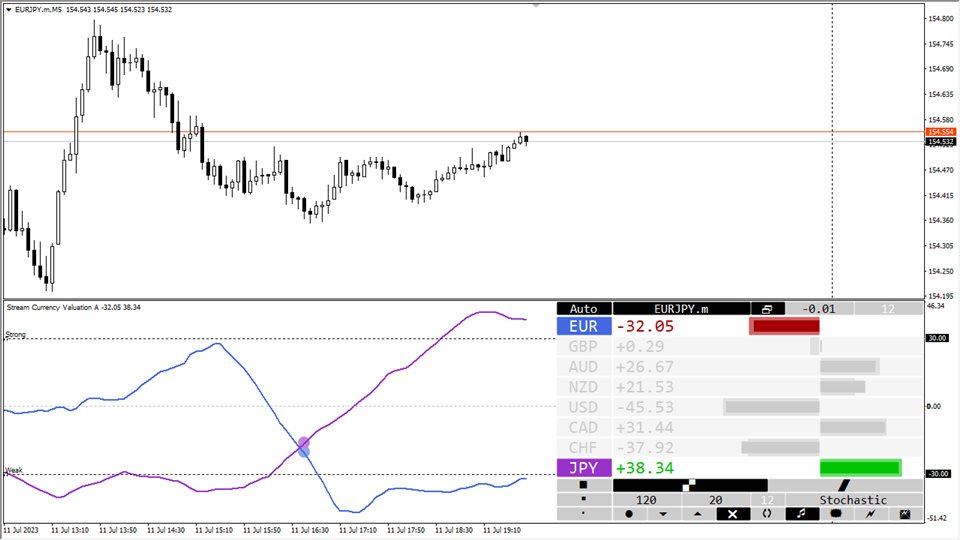Click the up arrow in the bottom row
Screen dimensions: 960x540
click(698, 514)
